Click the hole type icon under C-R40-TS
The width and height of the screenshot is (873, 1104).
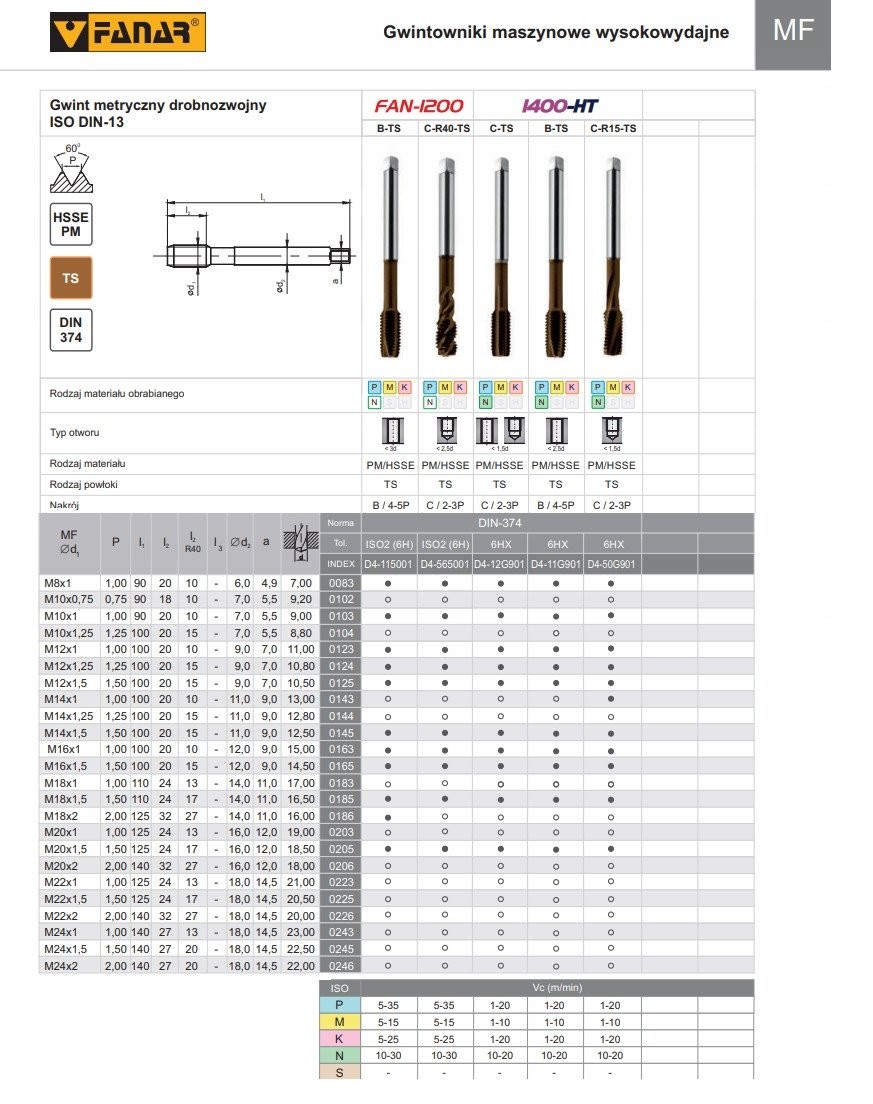click(445, 430)
